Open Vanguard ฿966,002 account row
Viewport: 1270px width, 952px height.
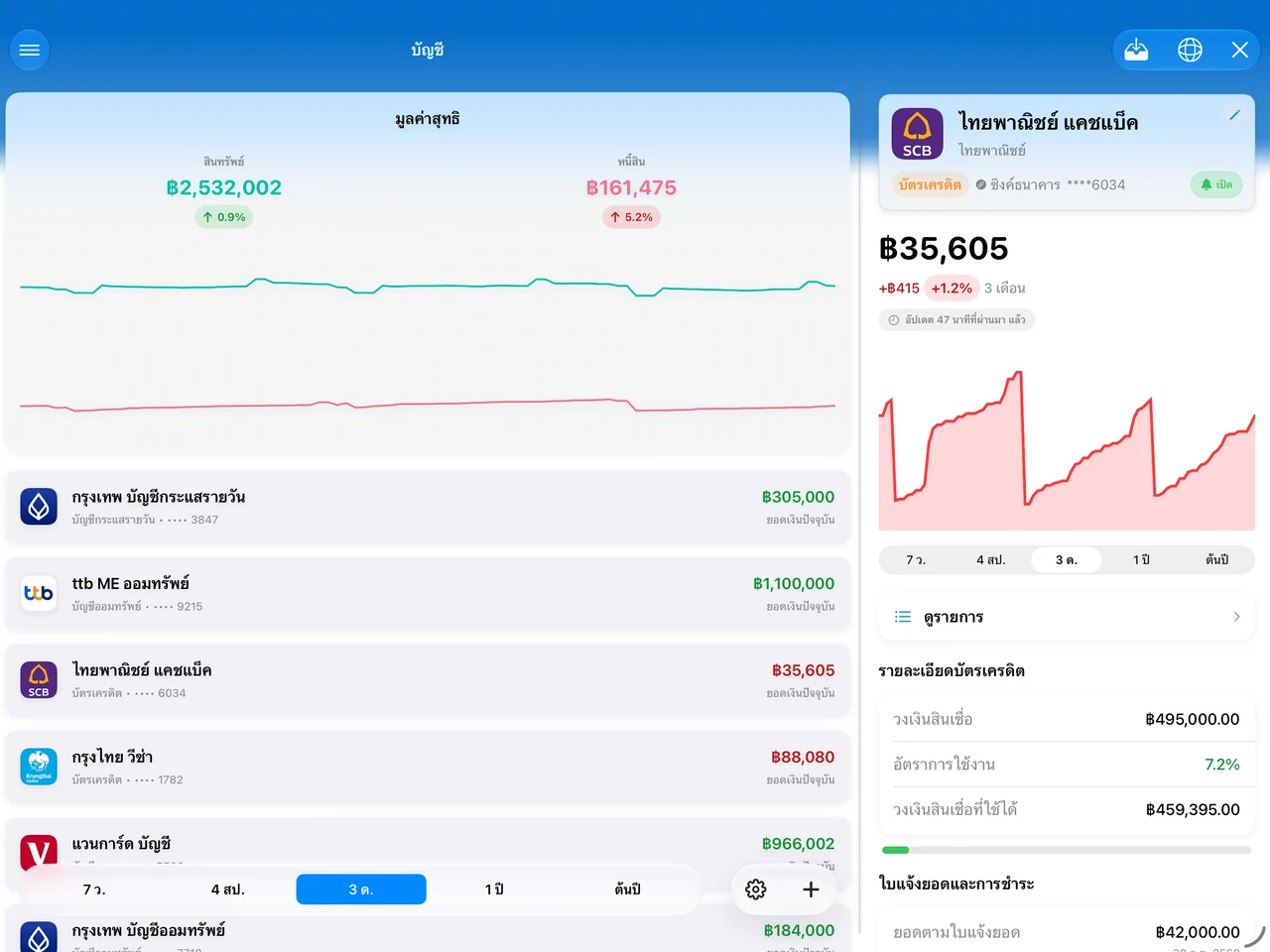(x=428, y=845)
